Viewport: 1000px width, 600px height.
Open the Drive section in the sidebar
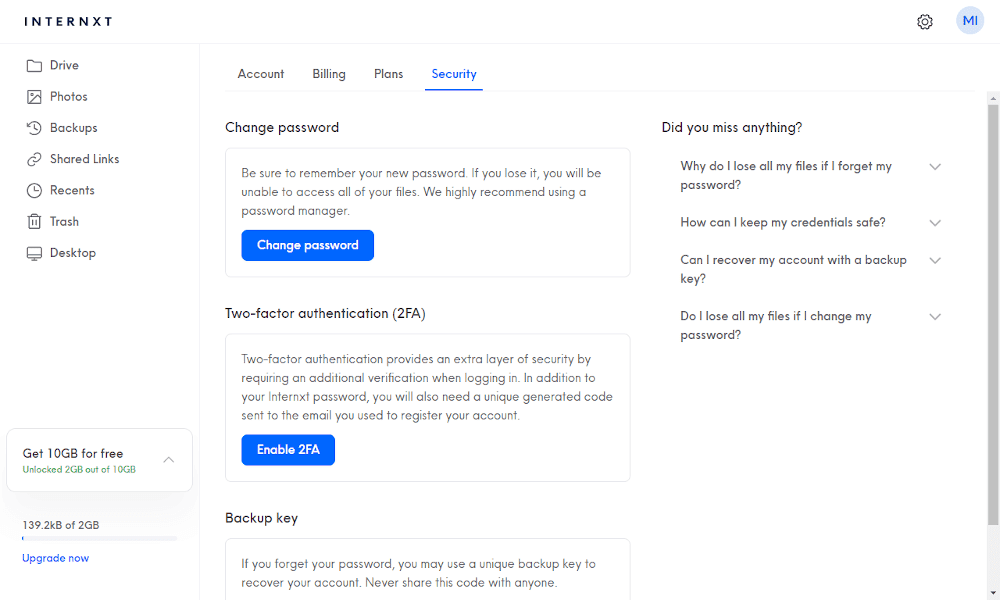pyautogui.click(x=62, y=64)
